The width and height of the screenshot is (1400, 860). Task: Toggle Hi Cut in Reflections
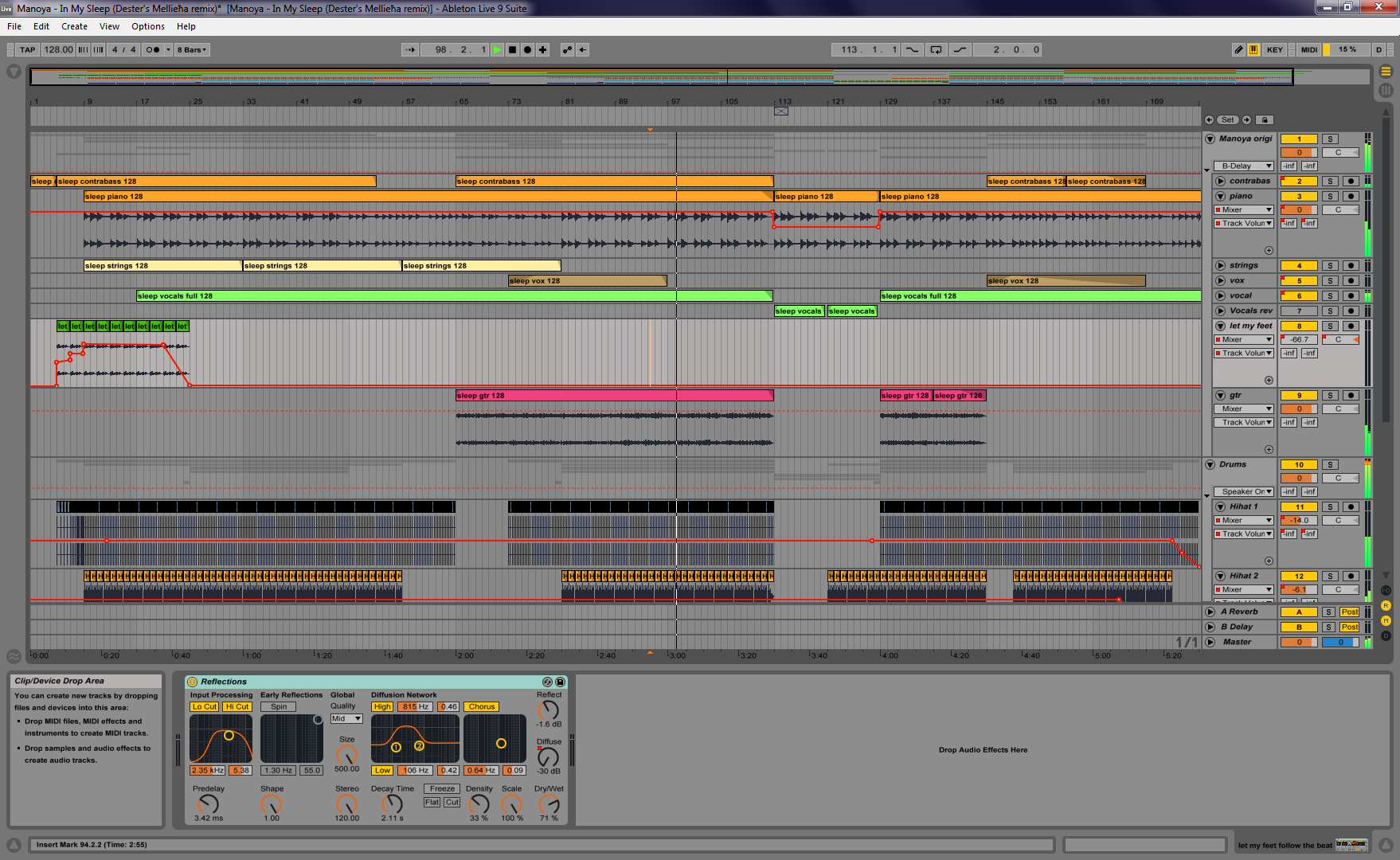[237, 707]
